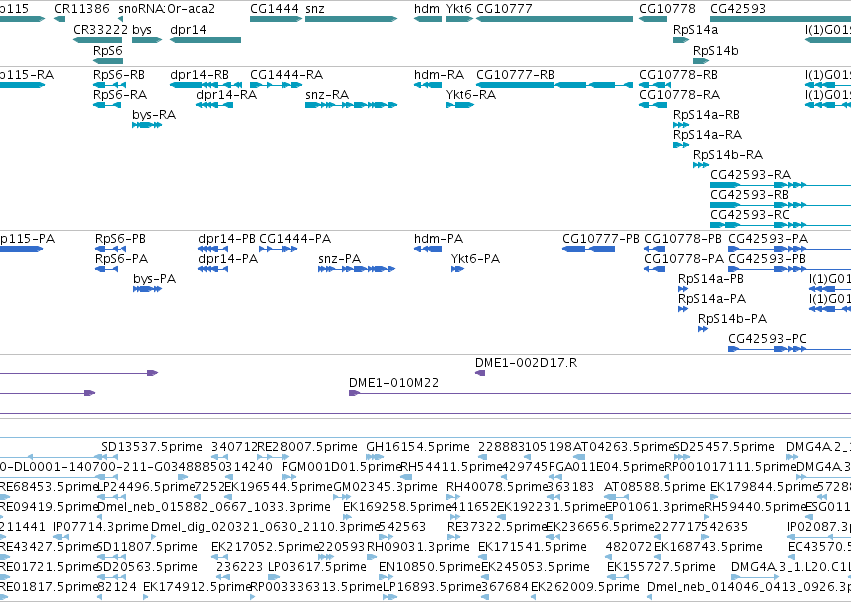The image size is (851, 602).
Task: Click protein CG42593-PC
Action: coord(790,348)
